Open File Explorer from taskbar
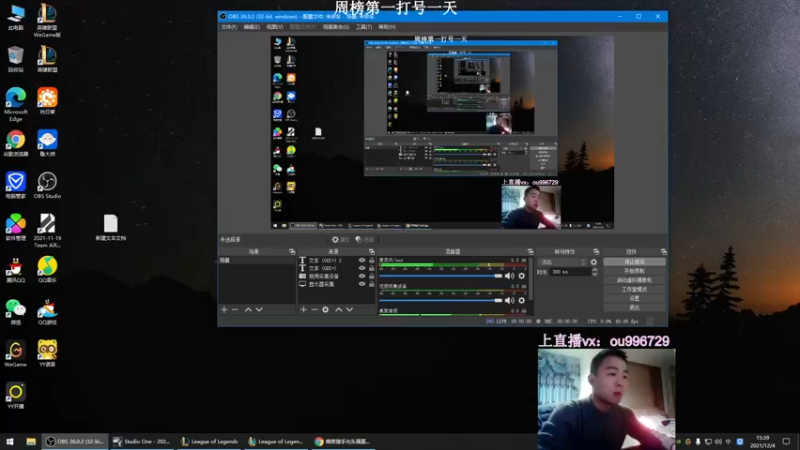 click(x=31, y=441)
